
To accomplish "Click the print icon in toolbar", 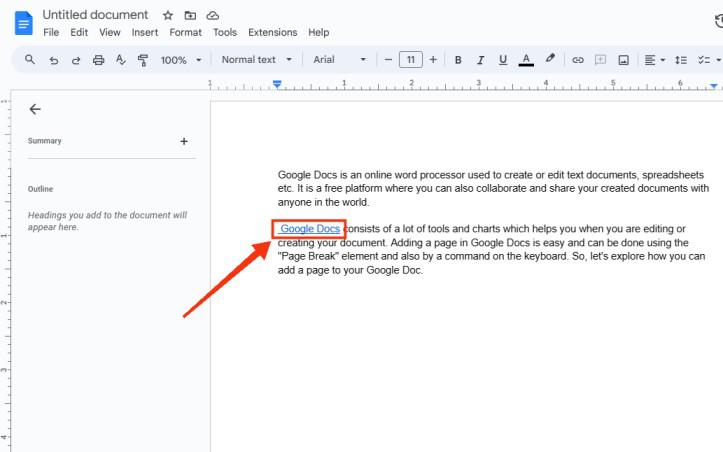I will [x=98, y=60].
